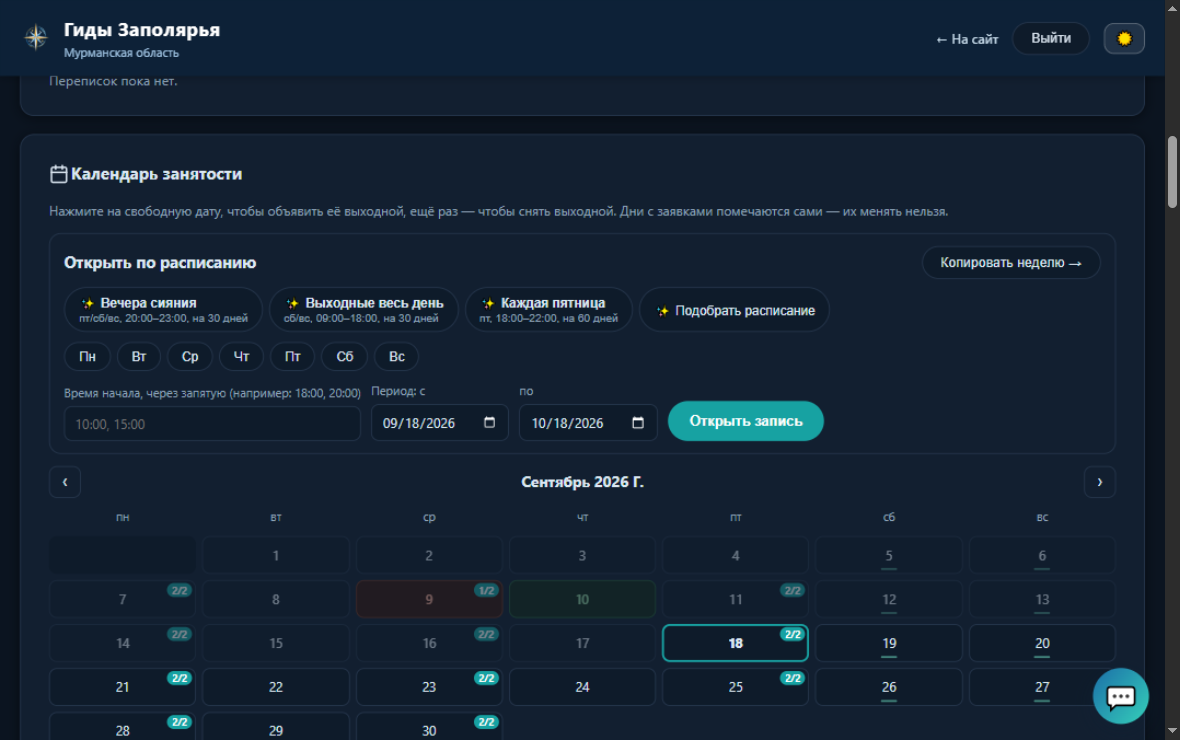Focus the start times input field
The width and height of the screenshot is (1180, 740).
(x=212, y=424)
